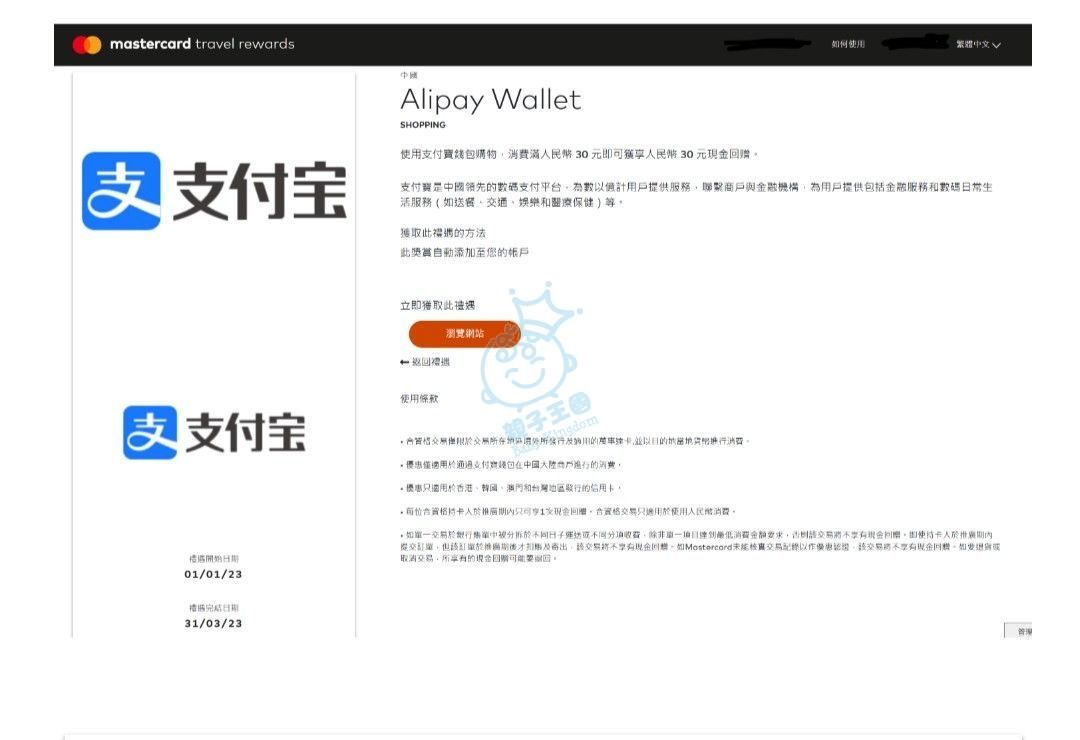Screen dimensions: 1080x740
Task: Click the Mastercard logo icon
Action: point(87,45)
